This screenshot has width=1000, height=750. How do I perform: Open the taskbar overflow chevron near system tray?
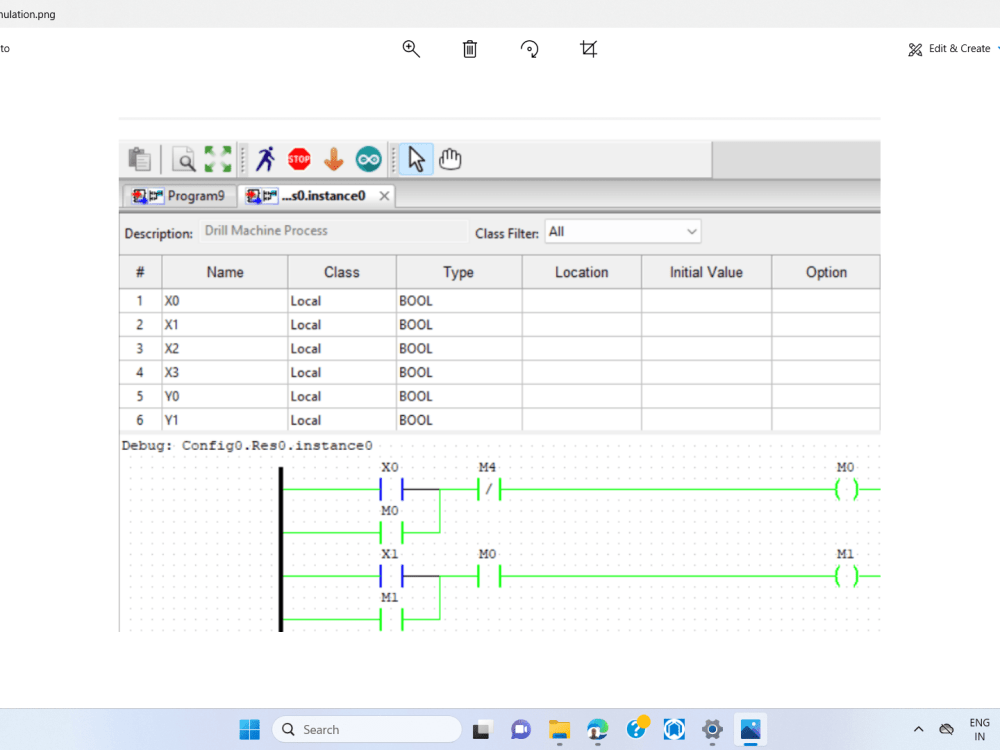tap(918, 729)
